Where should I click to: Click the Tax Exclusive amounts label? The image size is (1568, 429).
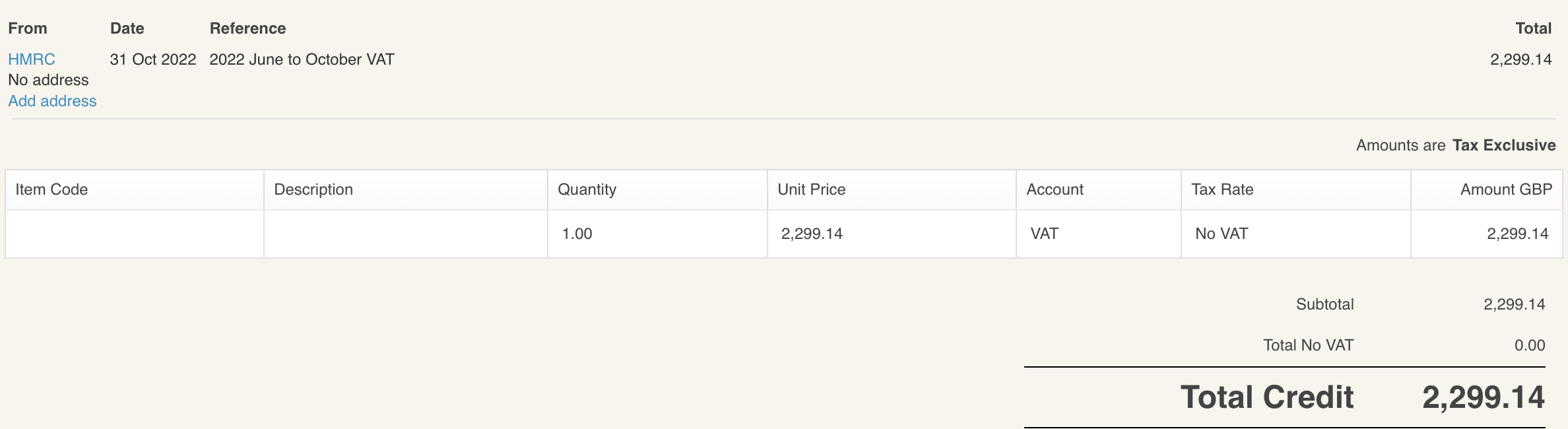1503,145
